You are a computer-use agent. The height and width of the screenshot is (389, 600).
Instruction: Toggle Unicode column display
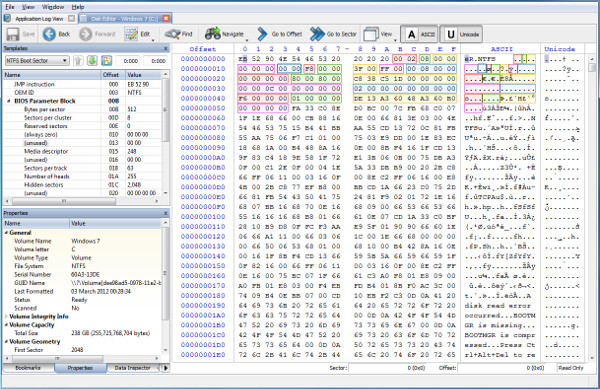(x=461, y=34)
